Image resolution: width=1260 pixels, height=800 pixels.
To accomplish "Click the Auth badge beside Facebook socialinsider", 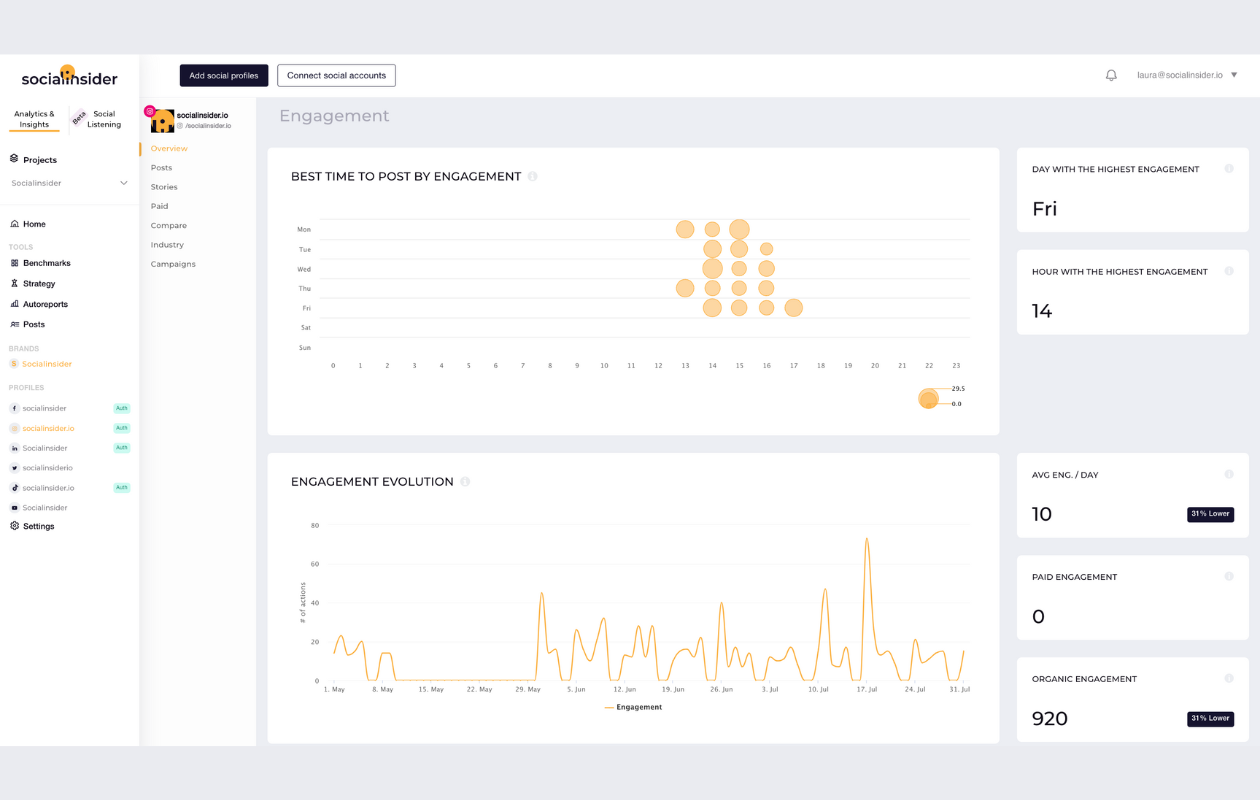I will 122,408.
